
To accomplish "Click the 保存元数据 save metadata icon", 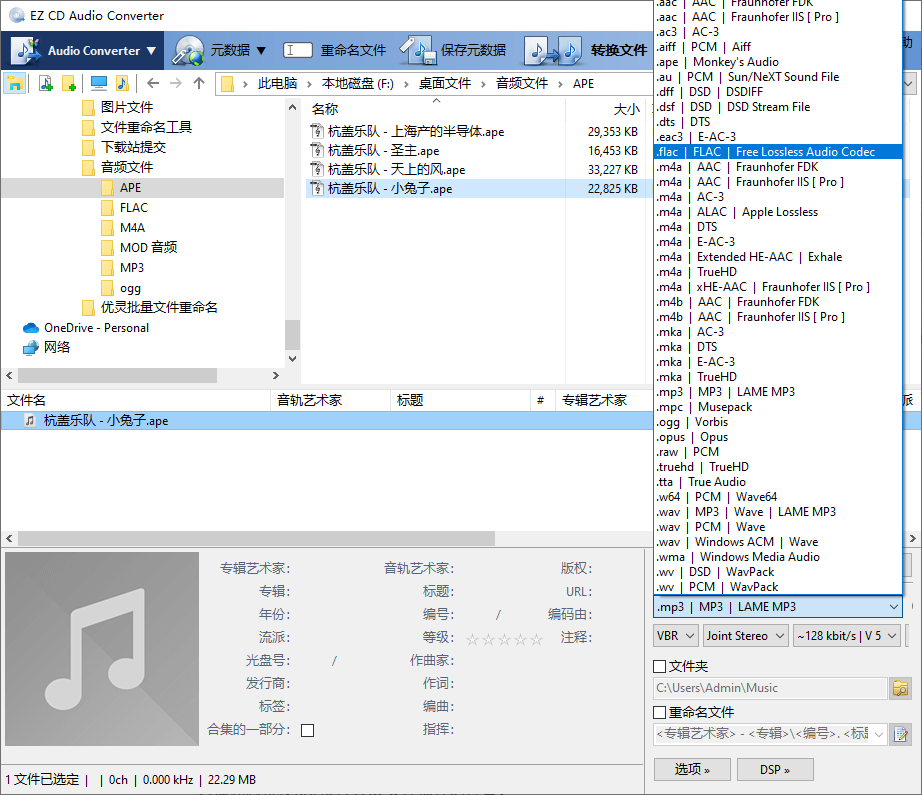I will point(420,51).
